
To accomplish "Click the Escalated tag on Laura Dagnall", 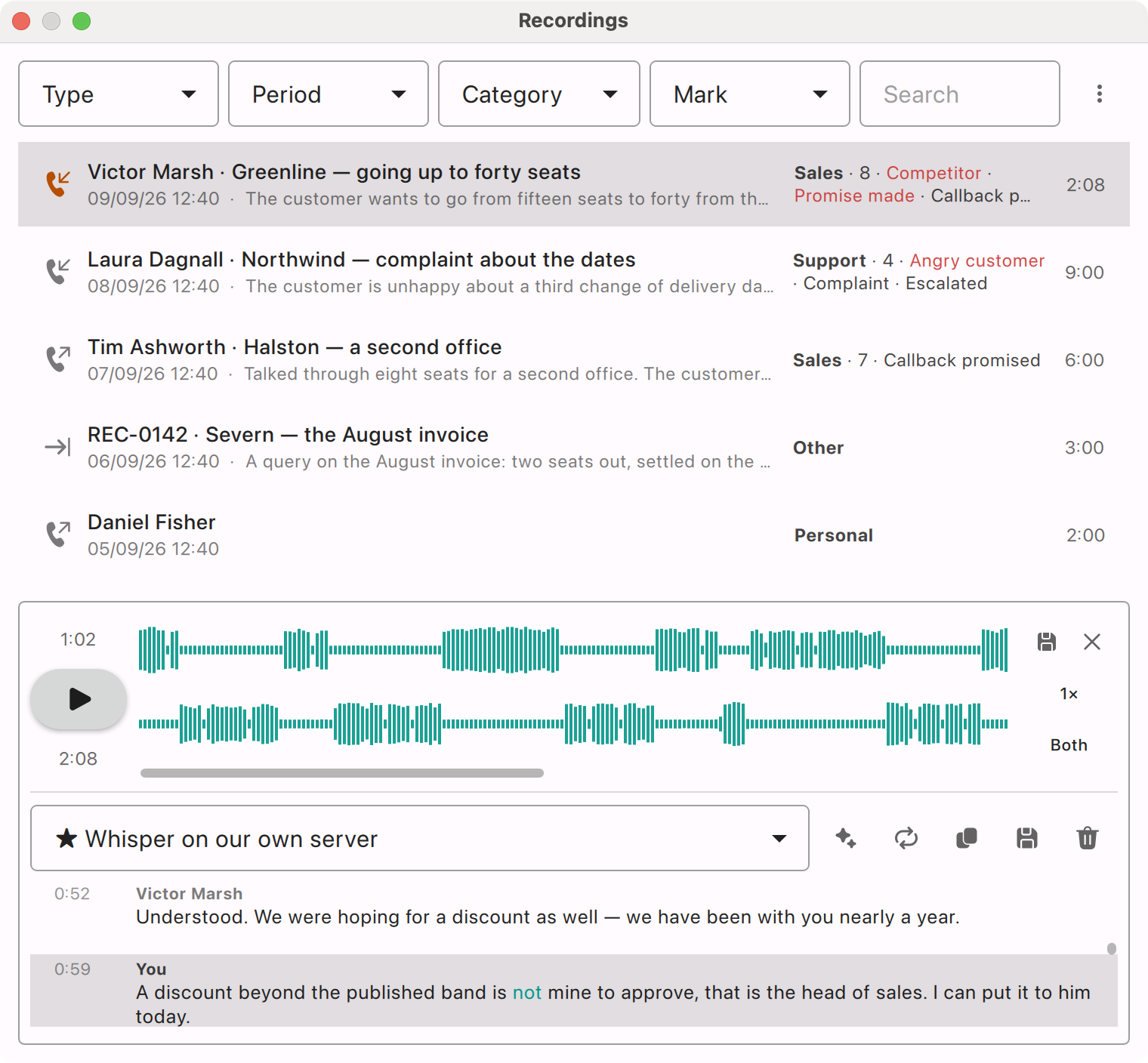I will tap(946, 283).
